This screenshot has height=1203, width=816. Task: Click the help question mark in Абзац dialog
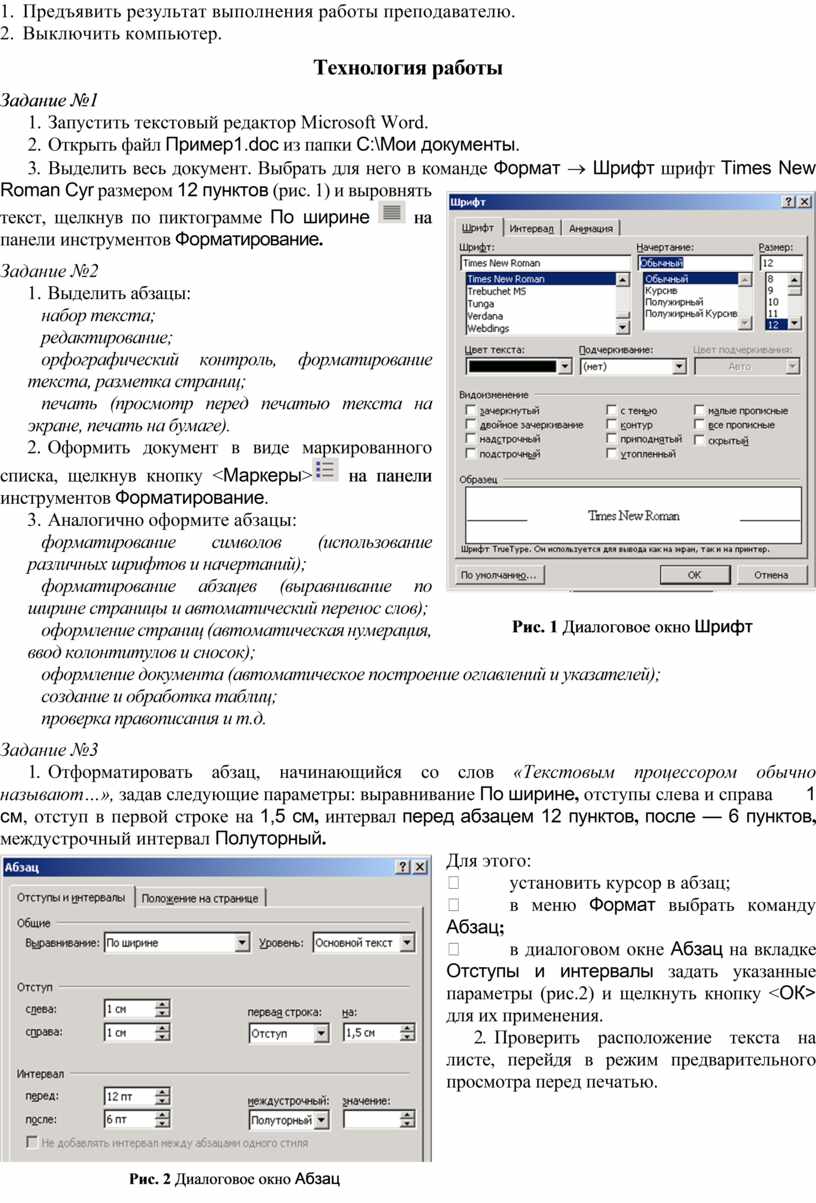[404, 866]
